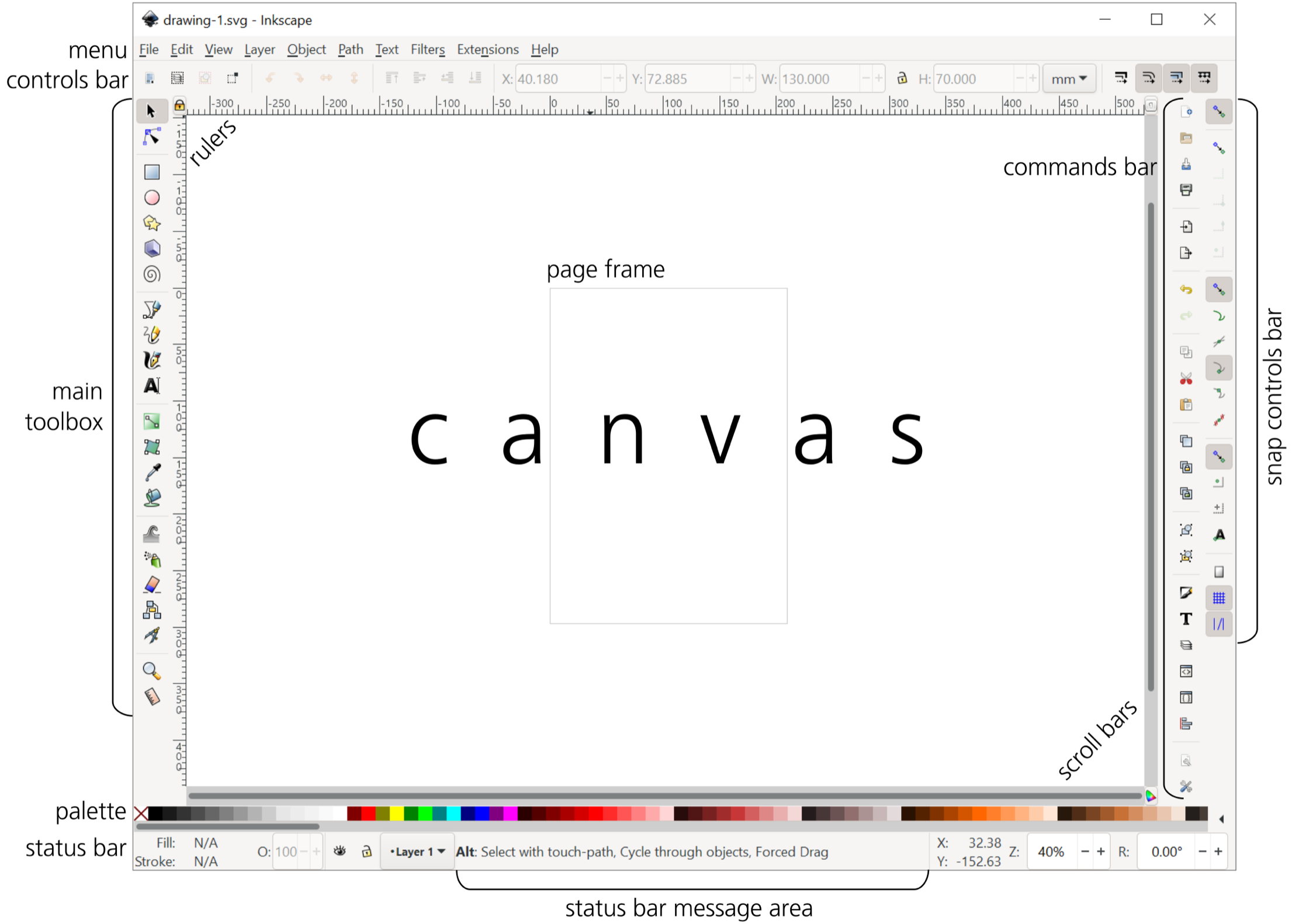The height and width of the screenshot is (924, 1292).
Task: Choose the Eraser tool
Action: coord(152,585)
